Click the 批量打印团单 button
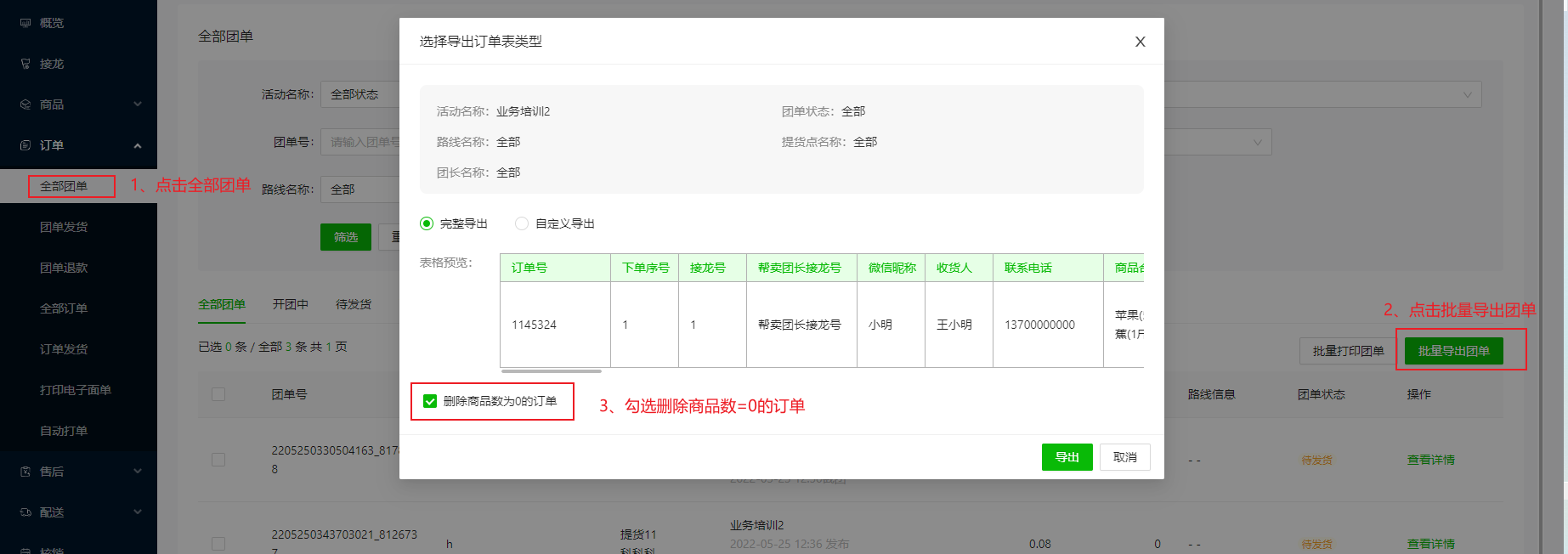 click(1348, 351)
